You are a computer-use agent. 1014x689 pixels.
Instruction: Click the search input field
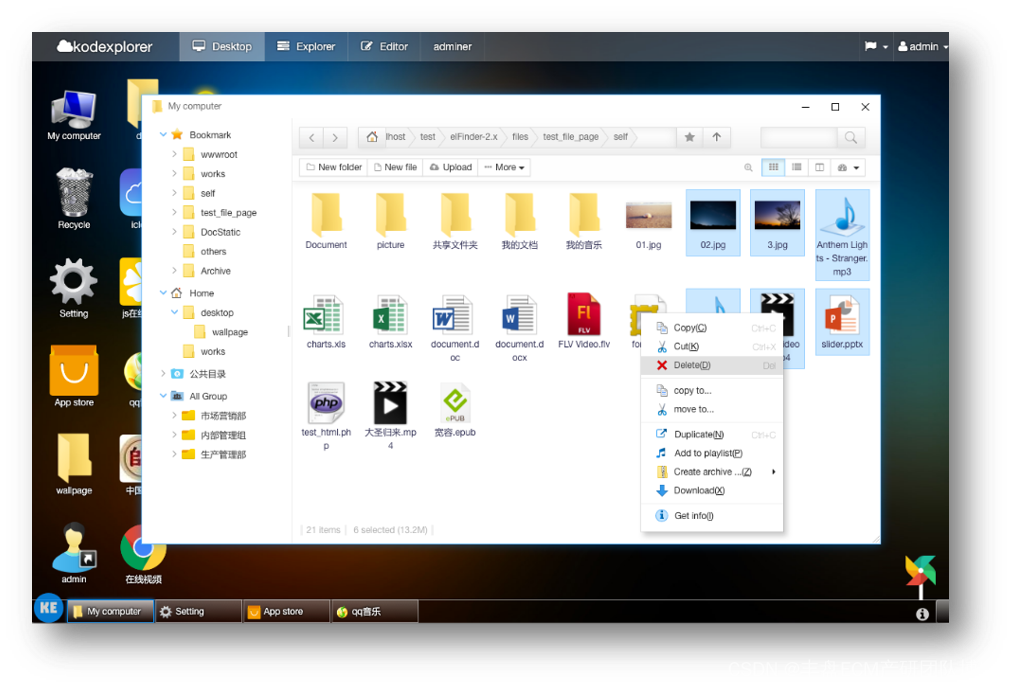point(799,137)
